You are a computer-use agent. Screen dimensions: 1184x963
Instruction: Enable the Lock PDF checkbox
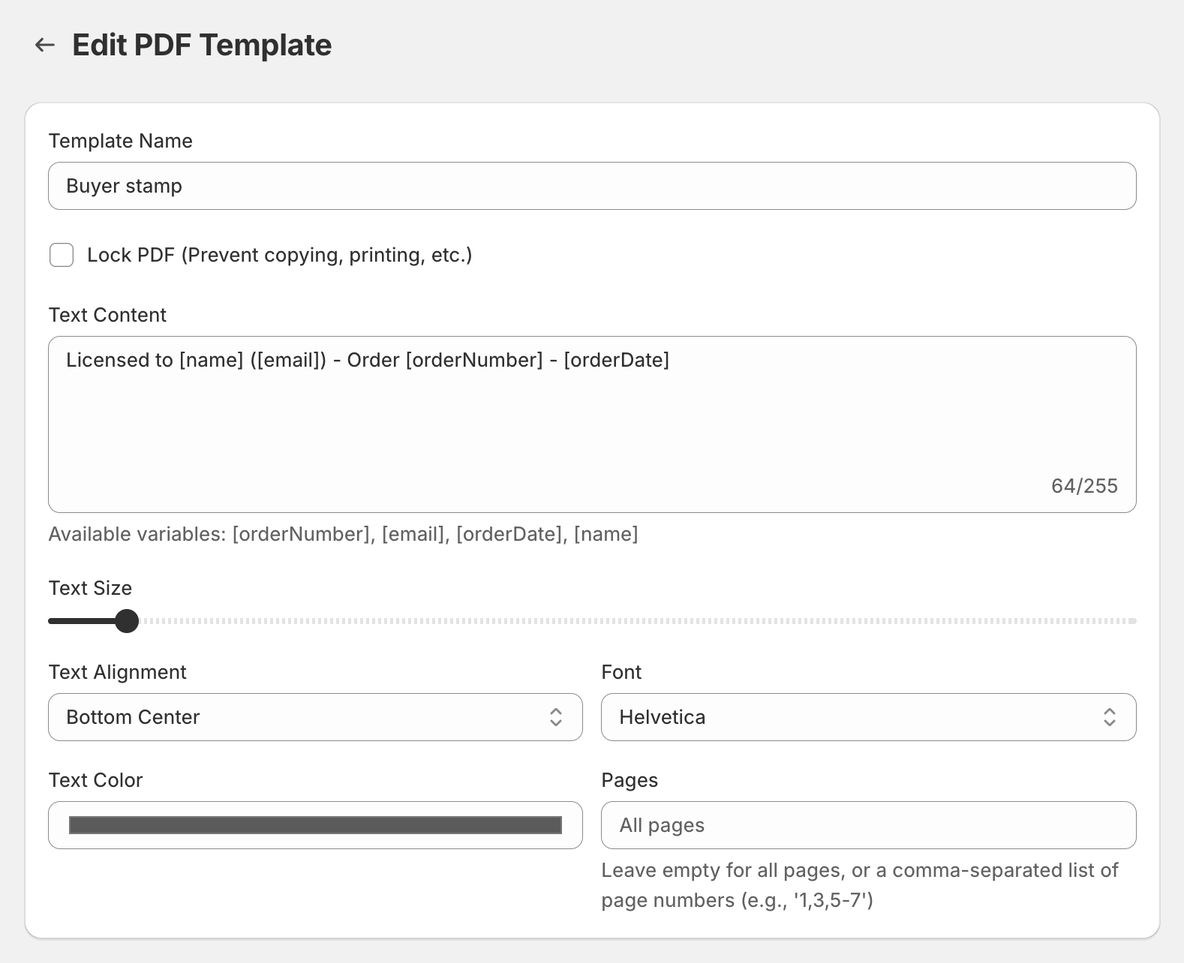click(x=62, y=255)
